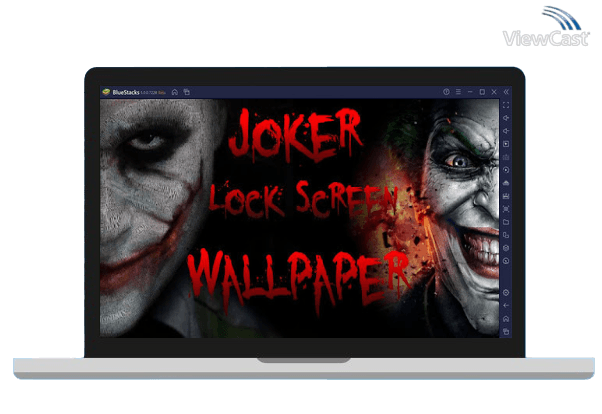Viewport: 602px width, 414px height.
Task: Click the BlueStacks logo in title bar
Action: coord(106,92)
